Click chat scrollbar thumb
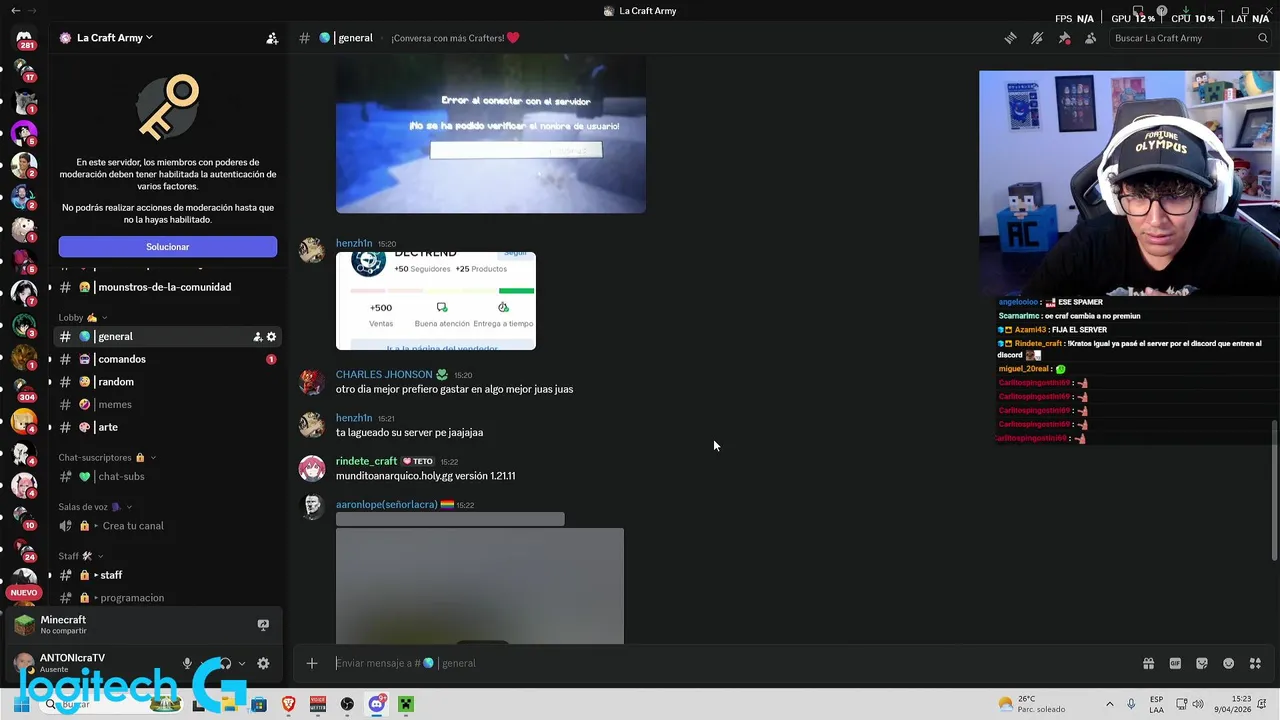The width and height of the screenshot is (1280, 720). point(1274,491)
